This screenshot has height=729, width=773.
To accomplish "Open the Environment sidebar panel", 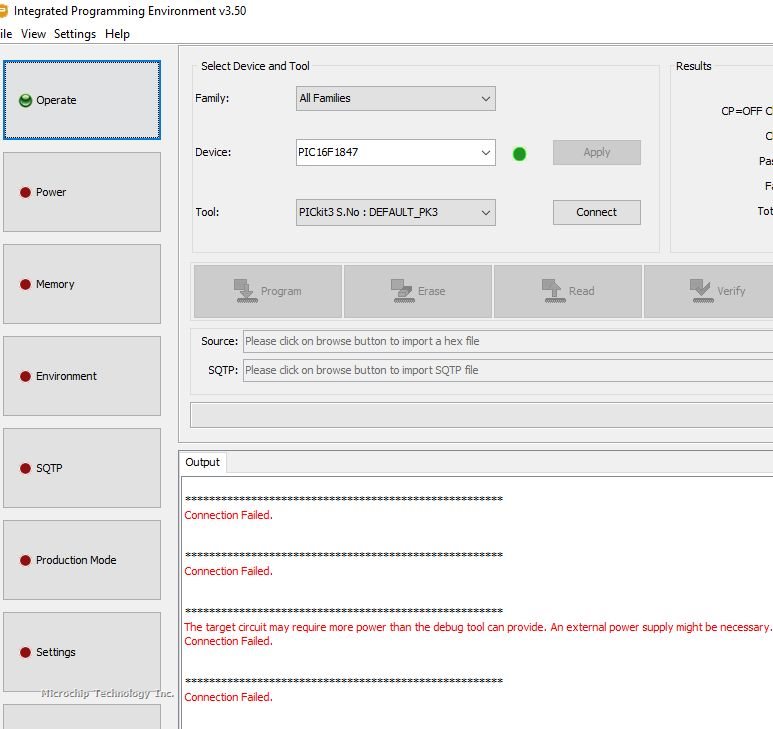I will coord(81,376).
